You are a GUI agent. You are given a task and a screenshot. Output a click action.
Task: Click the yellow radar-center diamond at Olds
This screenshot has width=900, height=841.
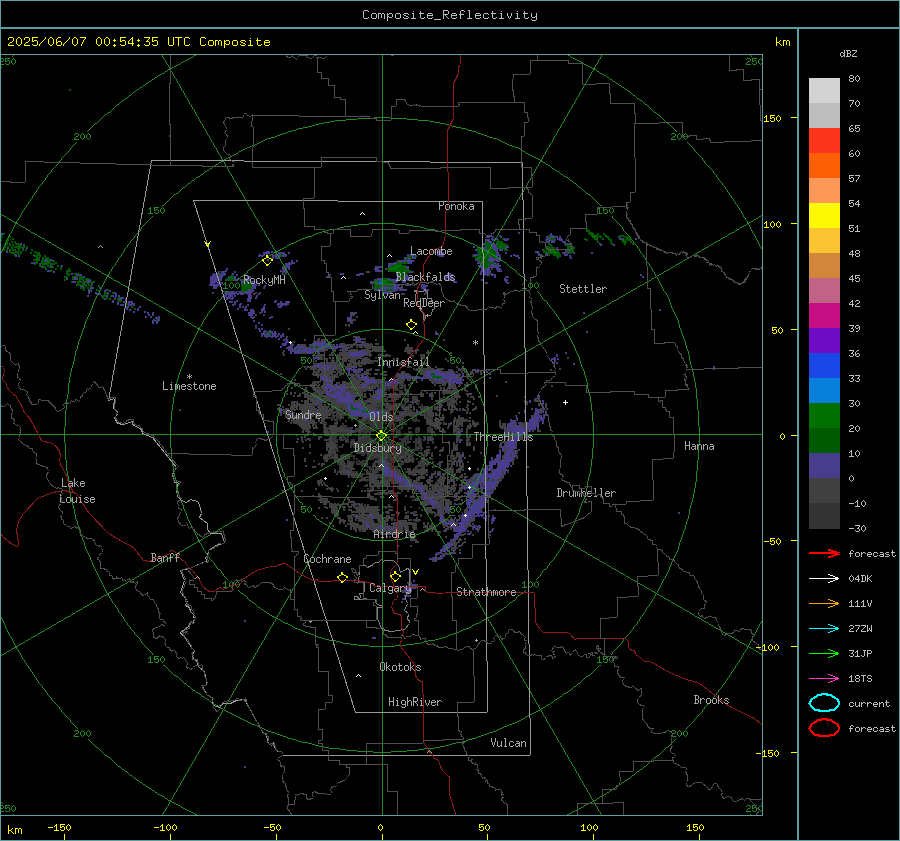[381, 436]
